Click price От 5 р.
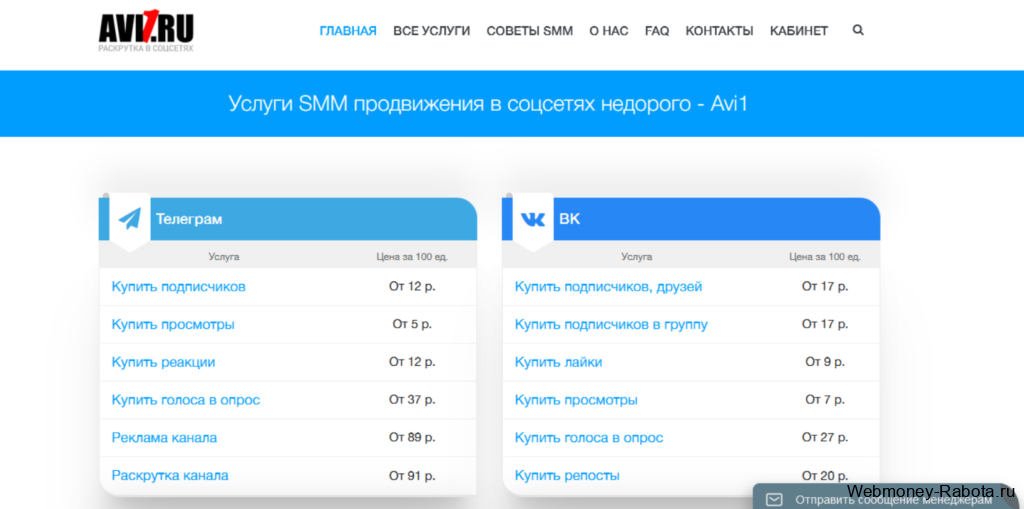1024x509 pixels. tap(412, 325)
